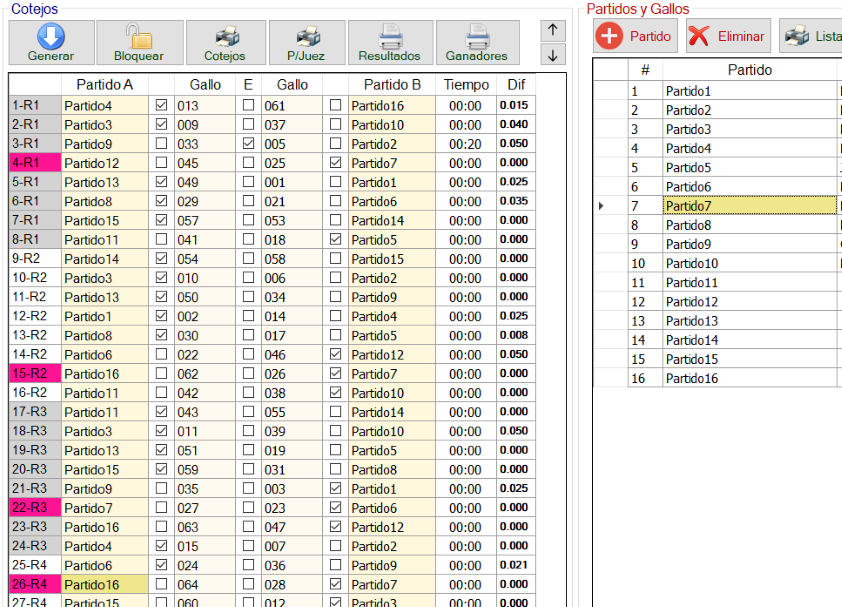The height and width of the screenshot is (607, 842).
Task: Select the pink 15-R2 row label
Action: pyautogui.click(x=35, y=373)
